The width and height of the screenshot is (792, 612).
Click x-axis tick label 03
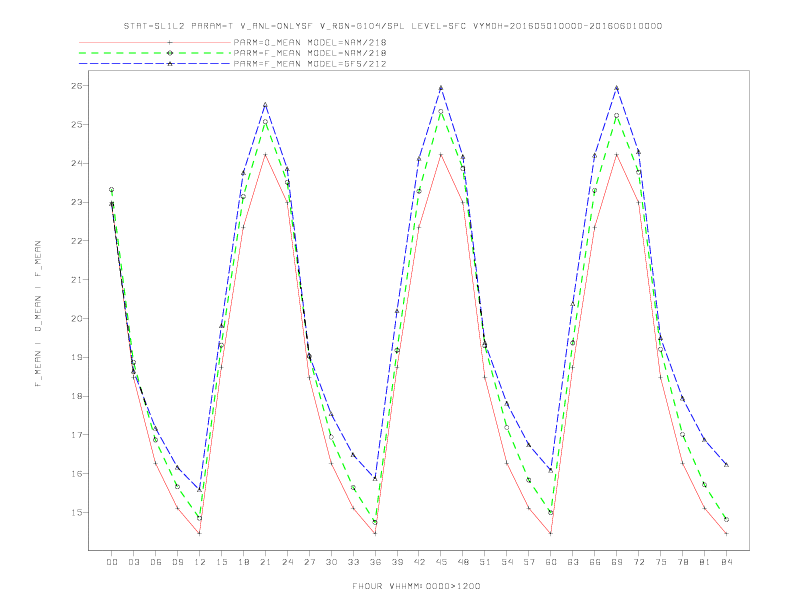133,562
